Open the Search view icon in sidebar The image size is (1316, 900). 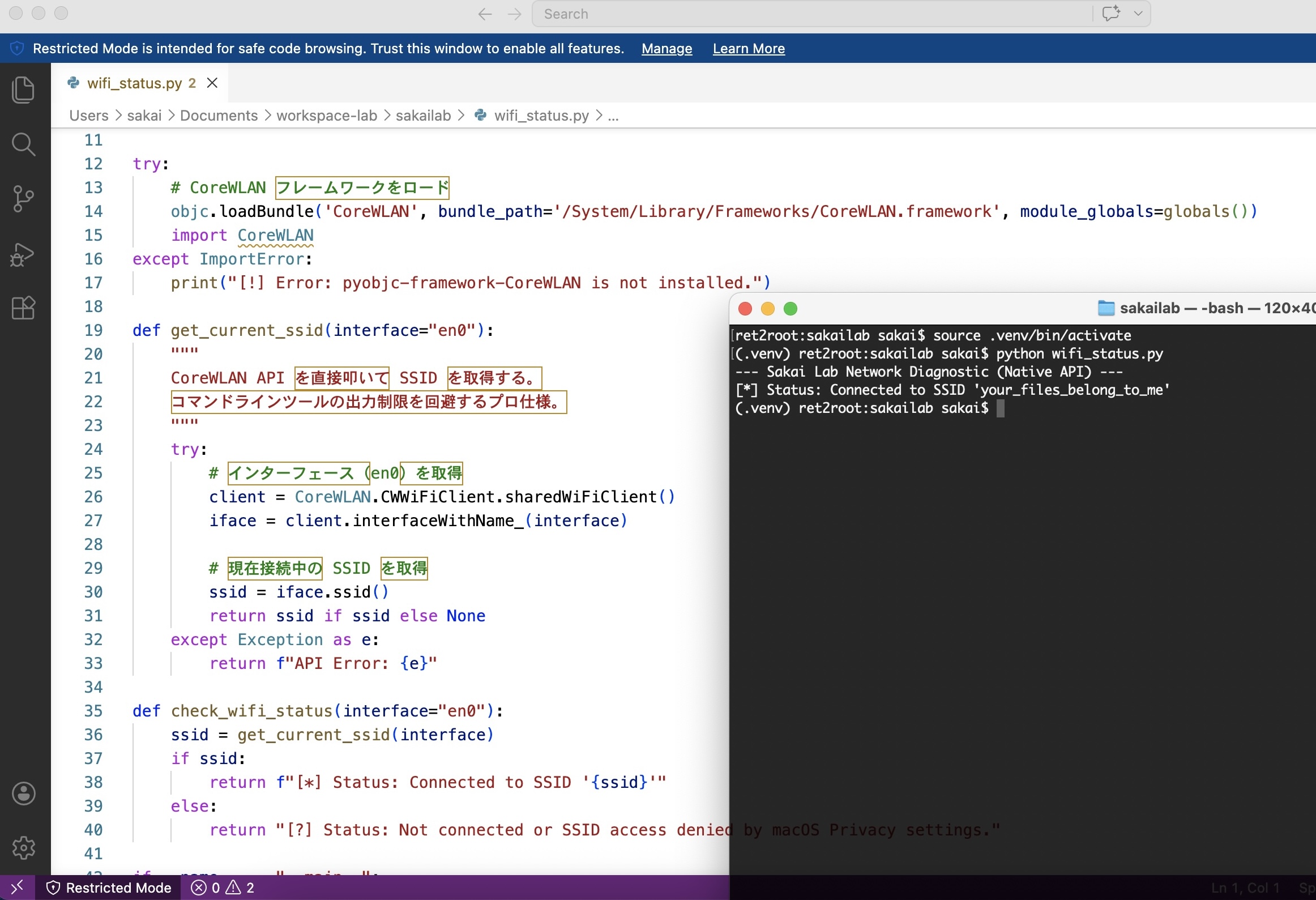tap(23, 144)
